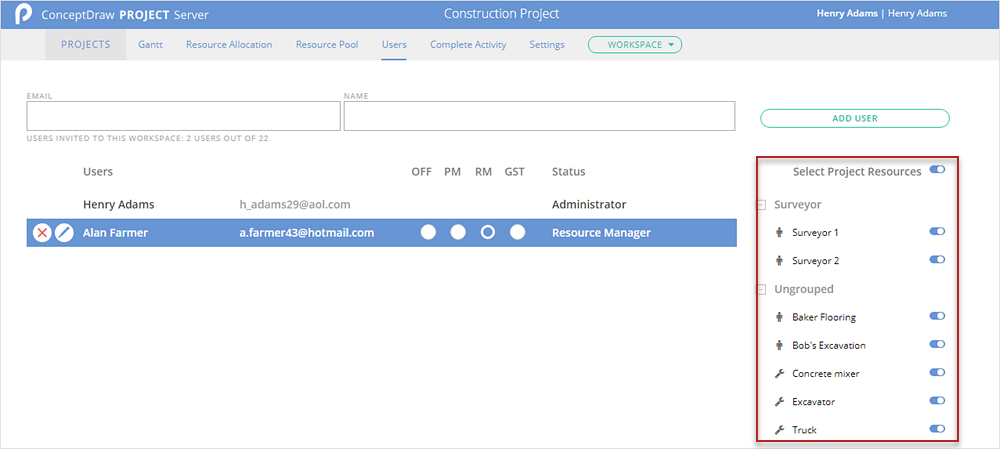Select the OFF role for Alan Farmer
This screenshot has width=1000, height=449.
click(428, 233)
